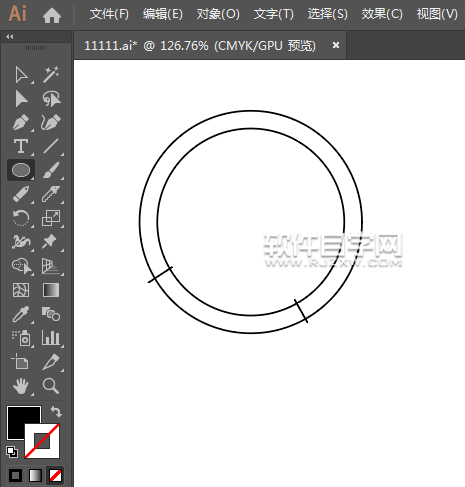465x487 pixels.
Task: Go to the Home screen icon
Action: (52, 15)
